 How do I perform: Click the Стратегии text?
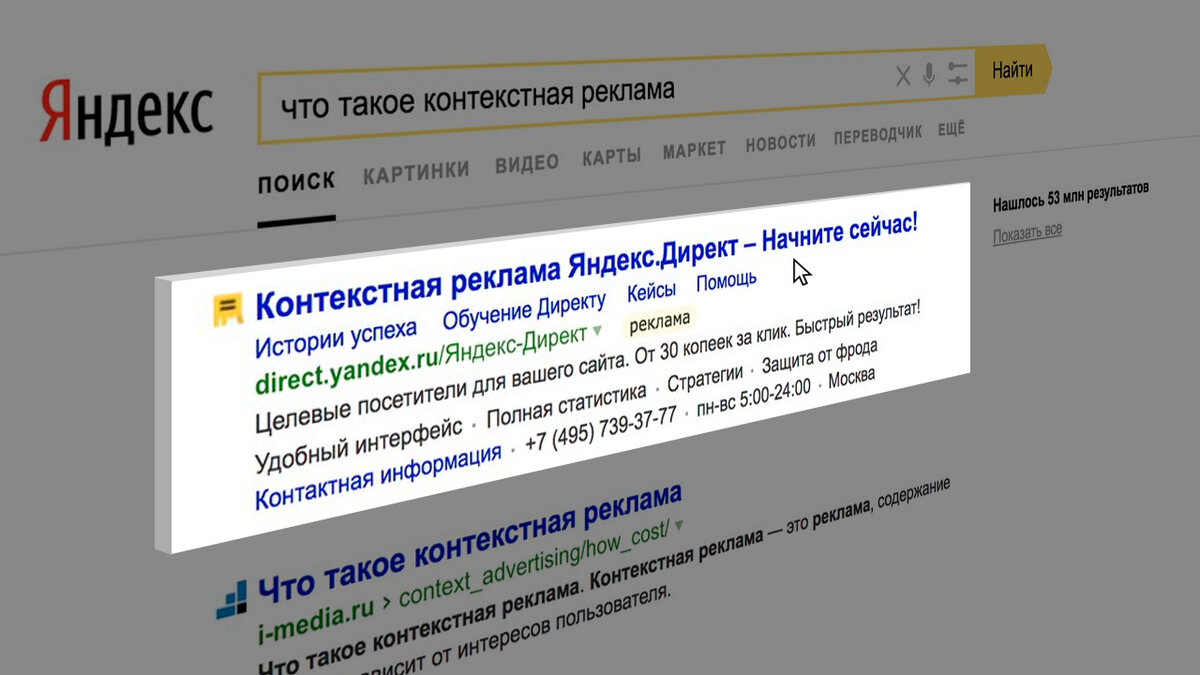click(705, 380)
